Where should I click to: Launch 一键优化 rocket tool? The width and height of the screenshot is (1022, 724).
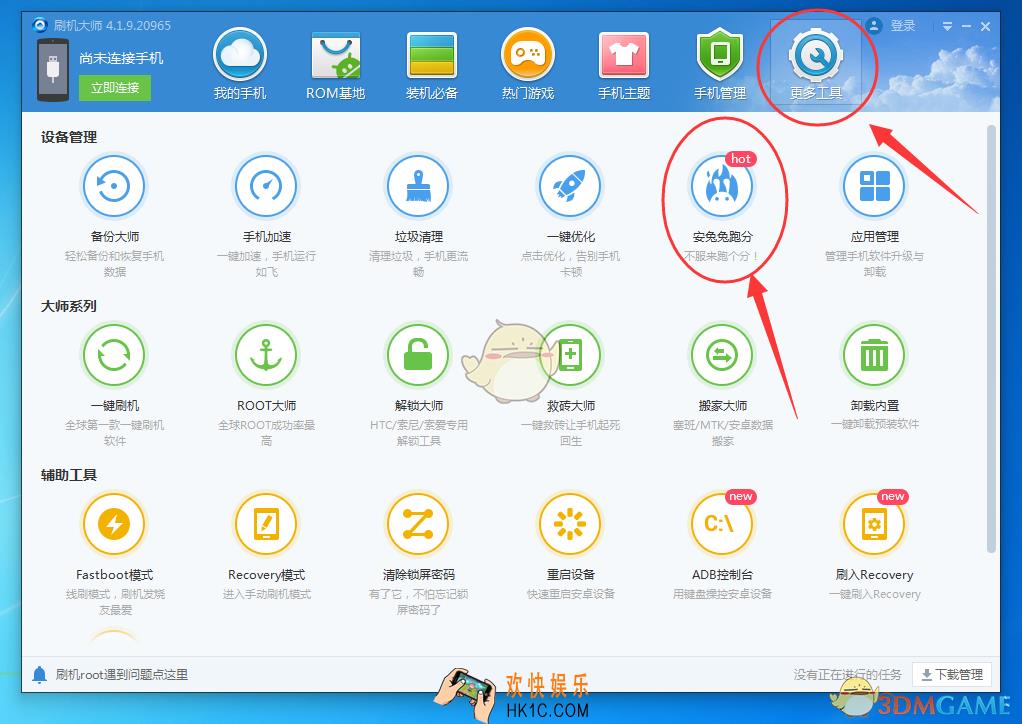click(x=570, y=186)
